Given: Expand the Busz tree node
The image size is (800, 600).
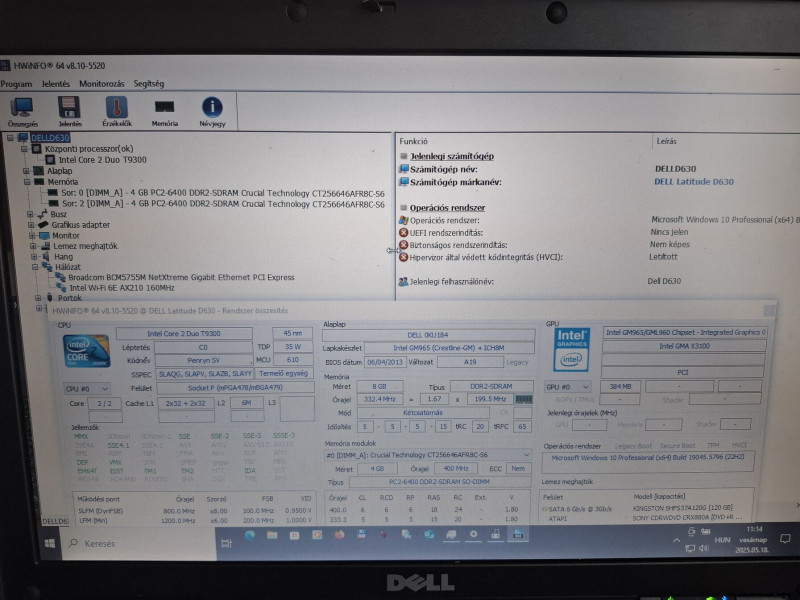Looking at the screenshot, I should 30,214.
